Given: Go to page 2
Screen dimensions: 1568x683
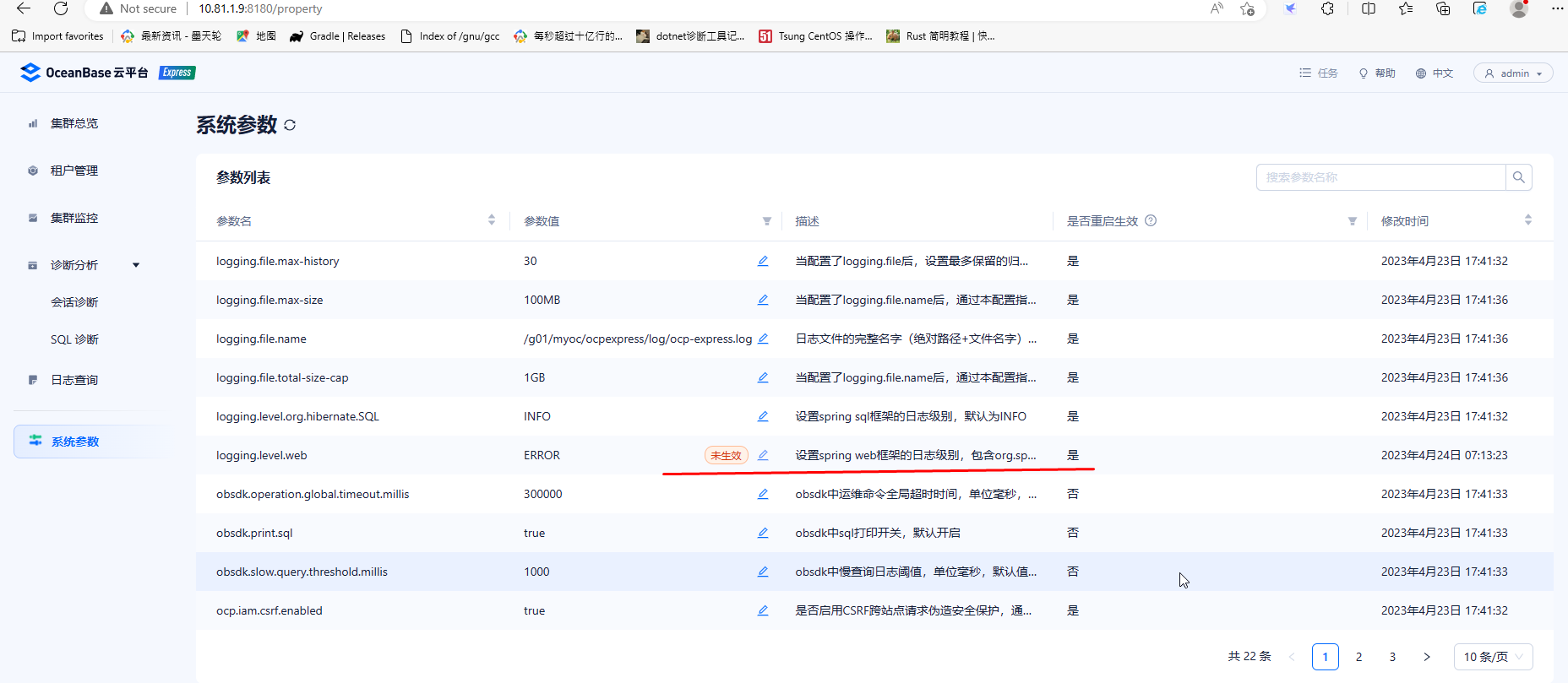Looking at the screenshot, I should (1358, 657).
